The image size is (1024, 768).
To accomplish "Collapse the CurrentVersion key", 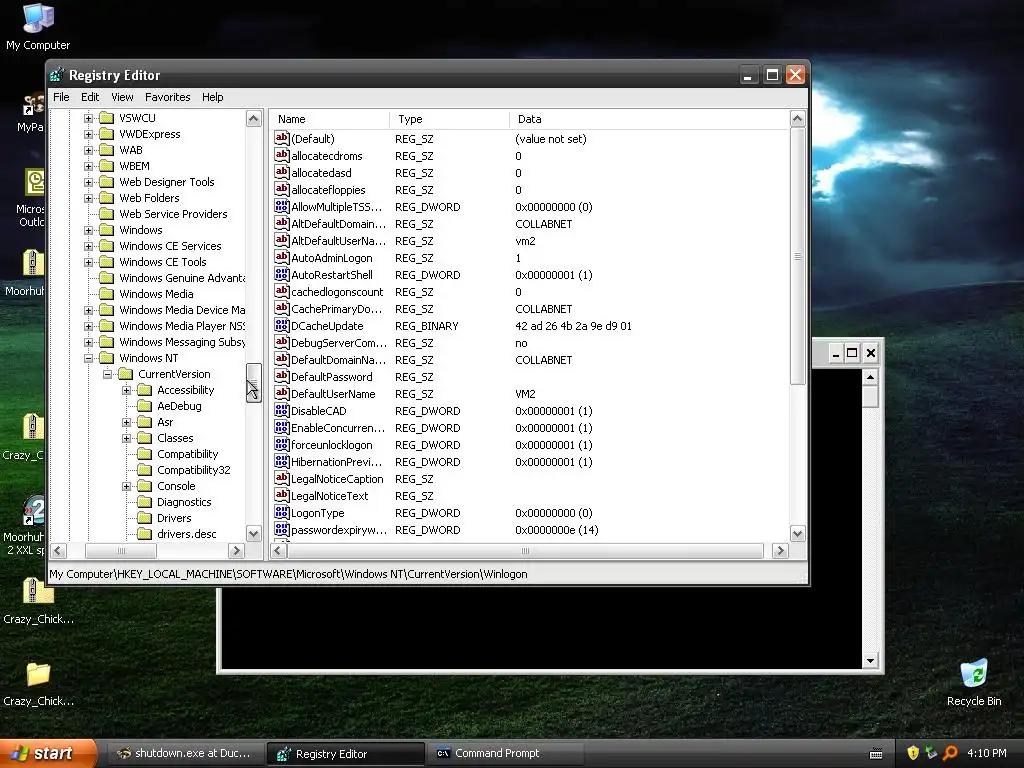I will click(x=107, y=374).
